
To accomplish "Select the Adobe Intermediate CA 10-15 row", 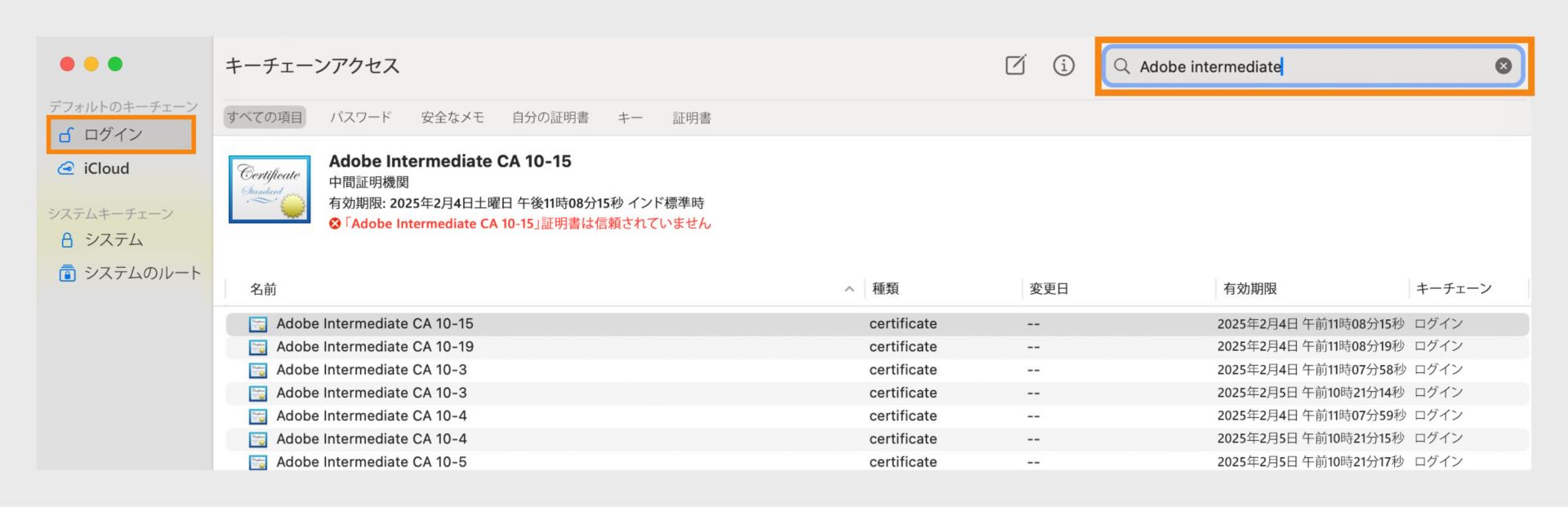I will click(x=877, y=324).
